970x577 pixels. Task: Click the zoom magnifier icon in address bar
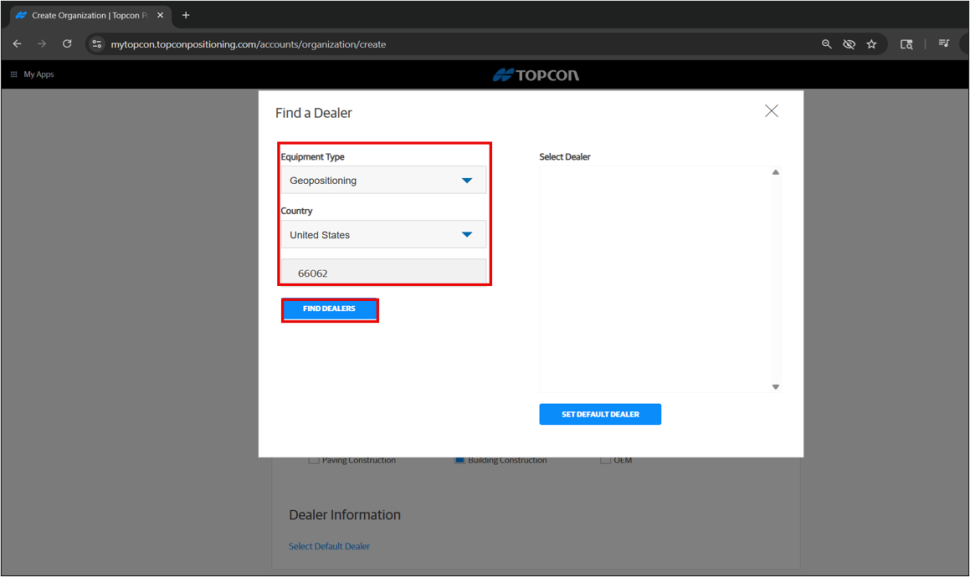tap(826, 44)
